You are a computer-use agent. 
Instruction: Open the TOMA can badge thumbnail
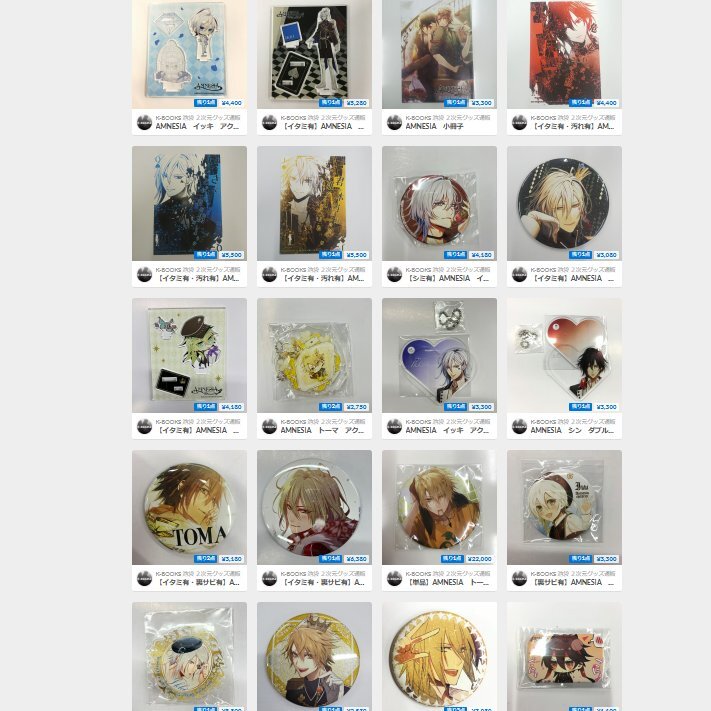190,507
